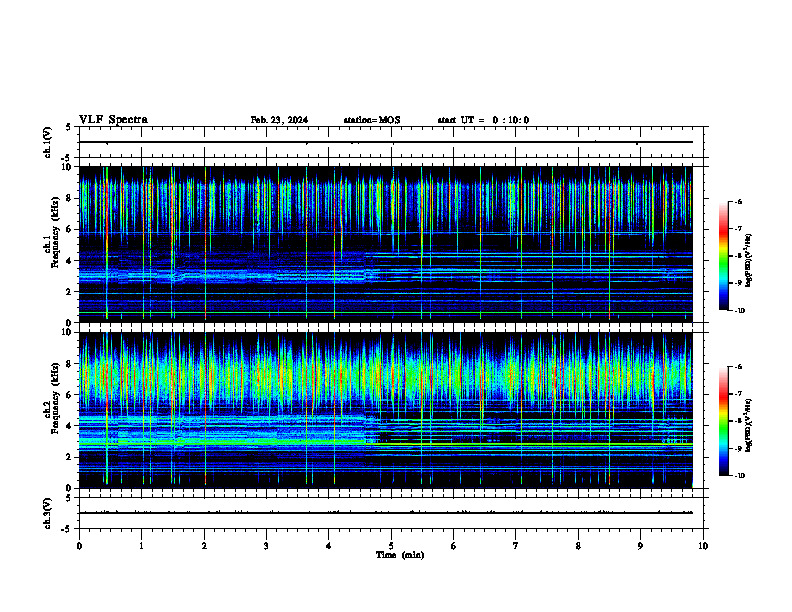Click the "-6" label on ch.2 colorbar
Screen dimensions: 792x612
click(738, 367)
